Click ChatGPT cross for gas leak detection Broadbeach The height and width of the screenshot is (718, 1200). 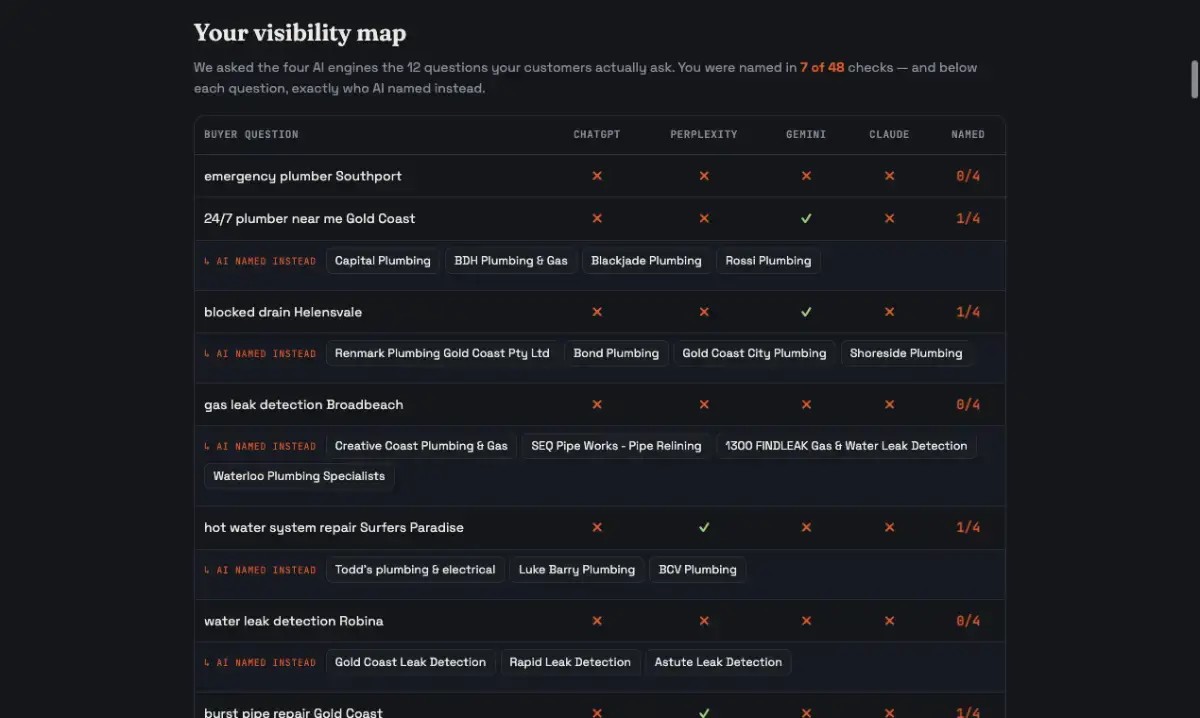point(597,405)
